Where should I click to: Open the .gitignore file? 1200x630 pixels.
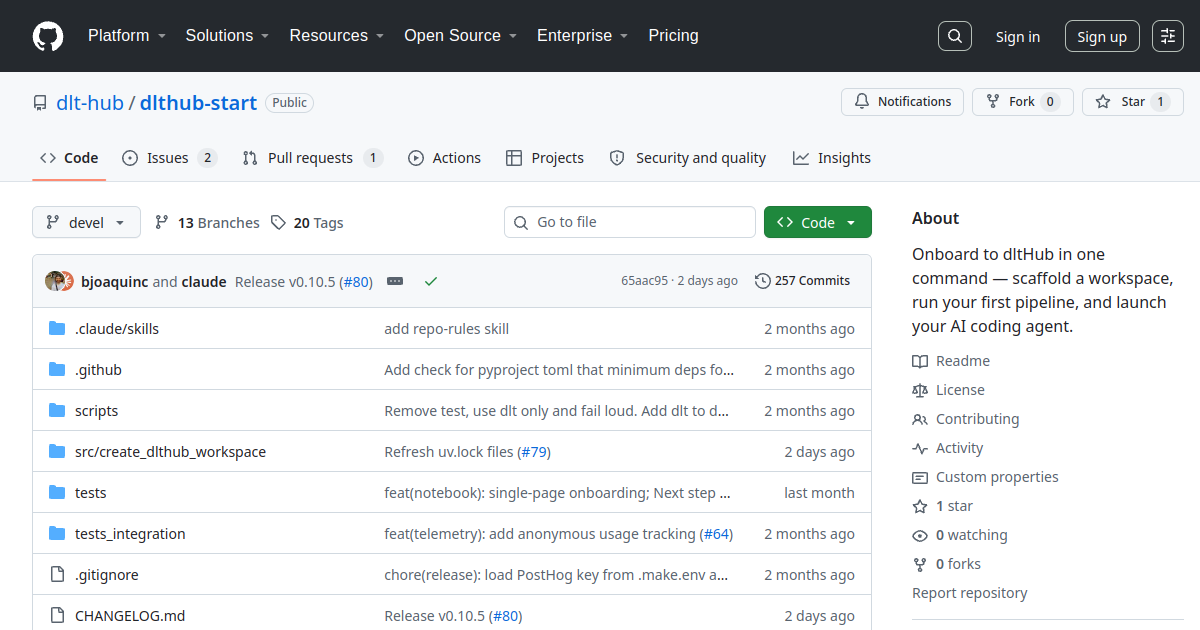(x=107, y=575)
